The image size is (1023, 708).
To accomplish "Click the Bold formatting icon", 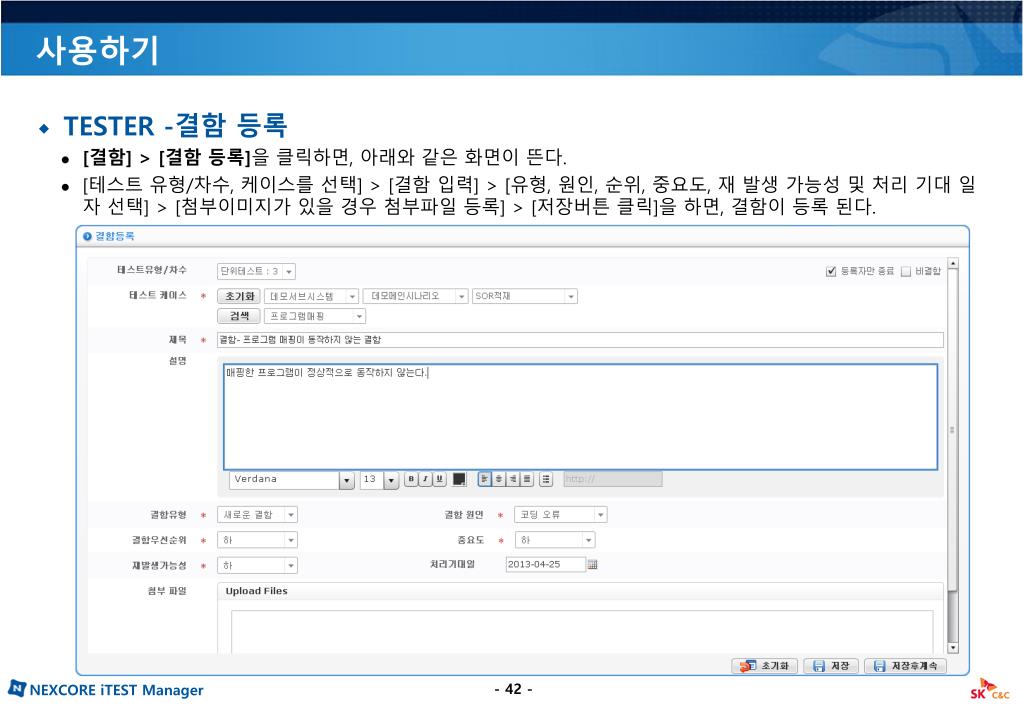I will coord(411,479).
